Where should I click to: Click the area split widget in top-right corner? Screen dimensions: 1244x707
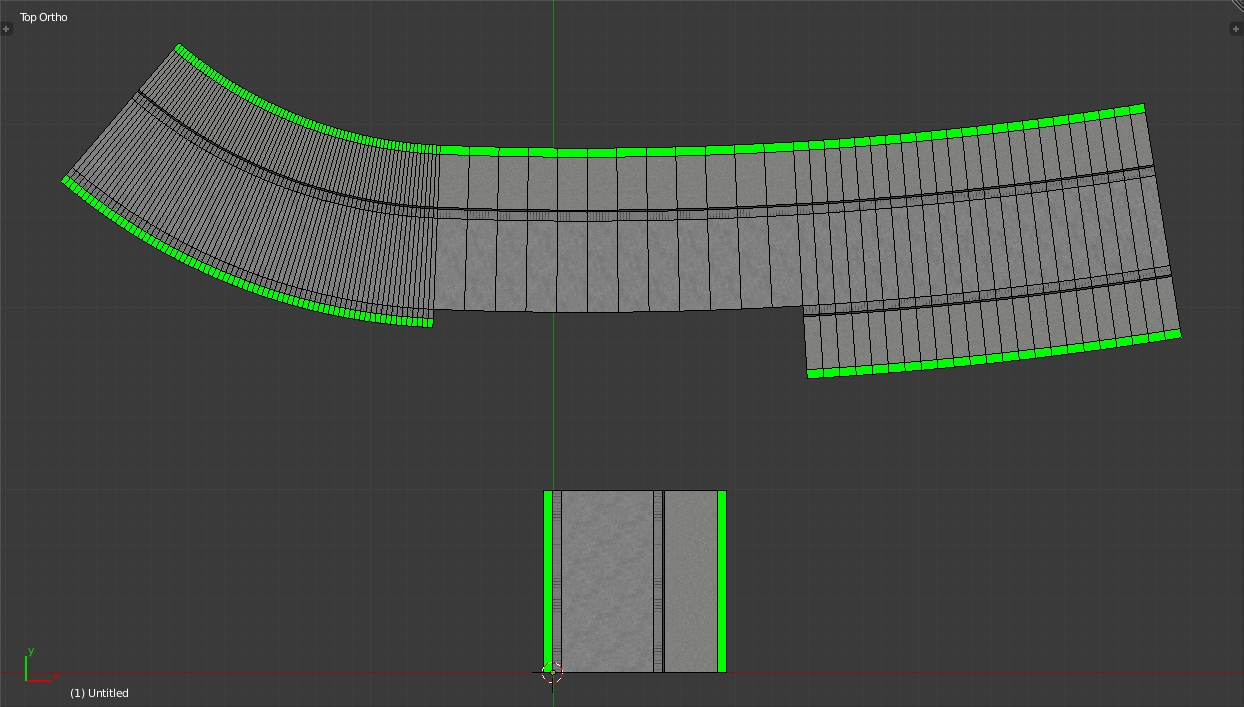pyautogui.click(x=1236, y=7)
